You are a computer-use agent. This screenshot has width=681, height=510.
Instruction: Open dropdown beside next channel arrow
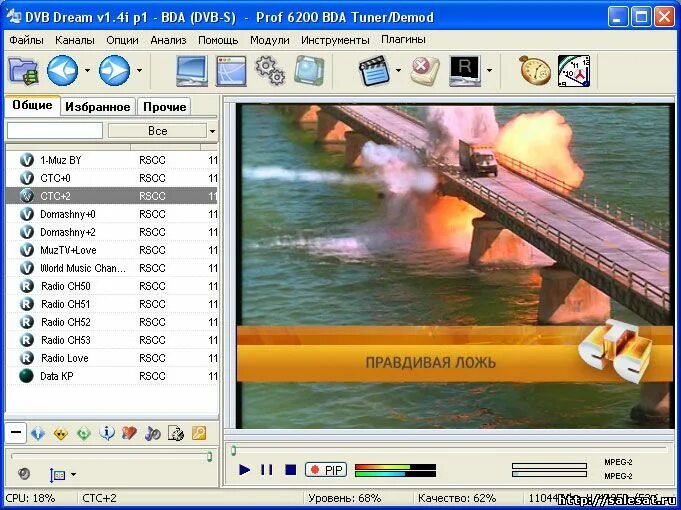point(139,70)
